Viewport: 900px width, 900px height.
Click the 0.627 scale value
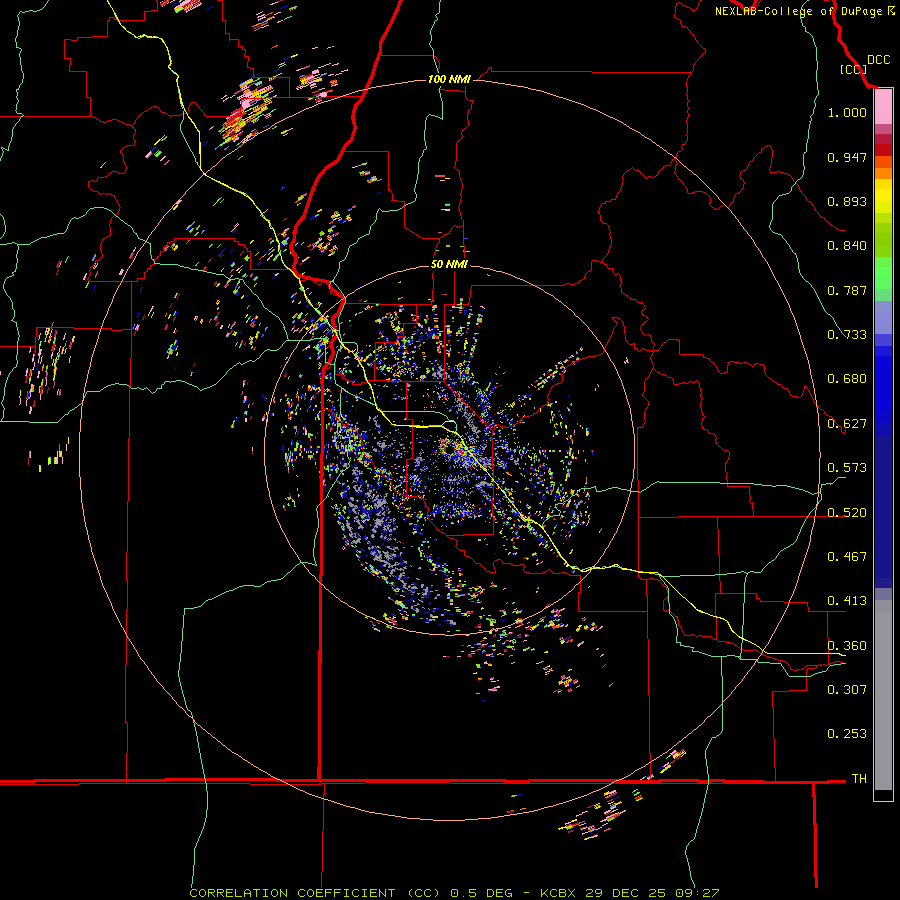[x=847, y=424]
